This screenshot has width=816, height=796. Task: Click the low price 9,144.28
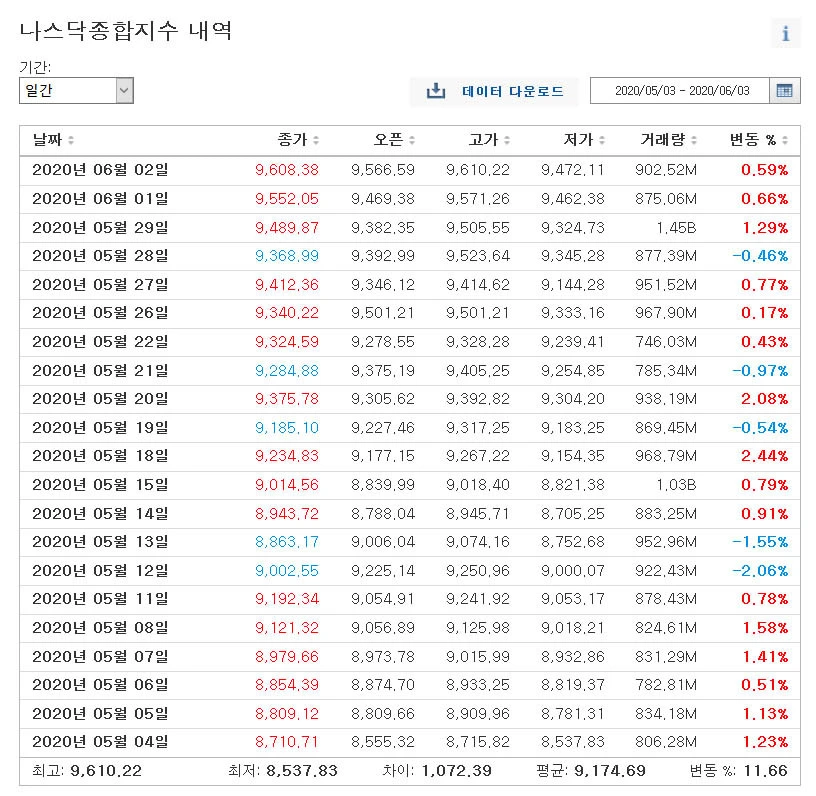(x=573, y=285)
